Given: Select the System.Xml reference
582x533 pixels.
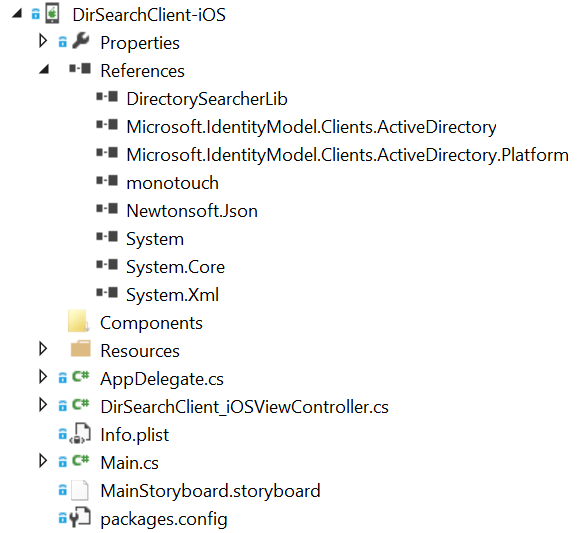Looking at the screenshot, I should tap(173, 295).
